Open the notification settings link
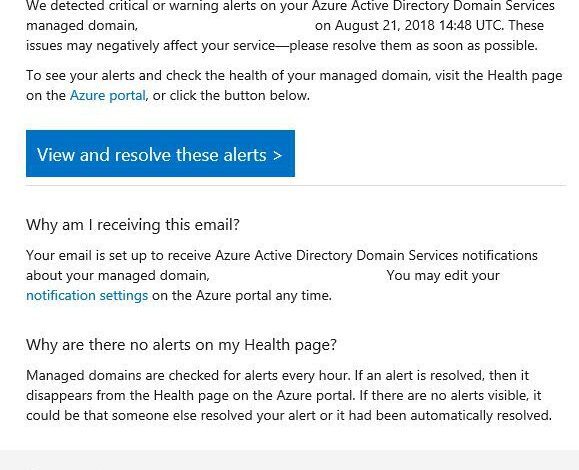The height and width of the screenshot is (470, 579). click(87, 295)
